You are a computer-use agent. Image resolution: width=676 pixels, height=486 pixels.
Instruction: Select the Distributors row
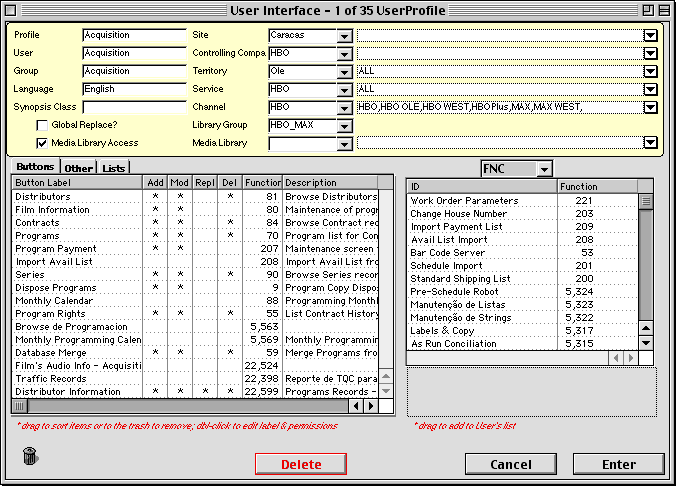196,197
